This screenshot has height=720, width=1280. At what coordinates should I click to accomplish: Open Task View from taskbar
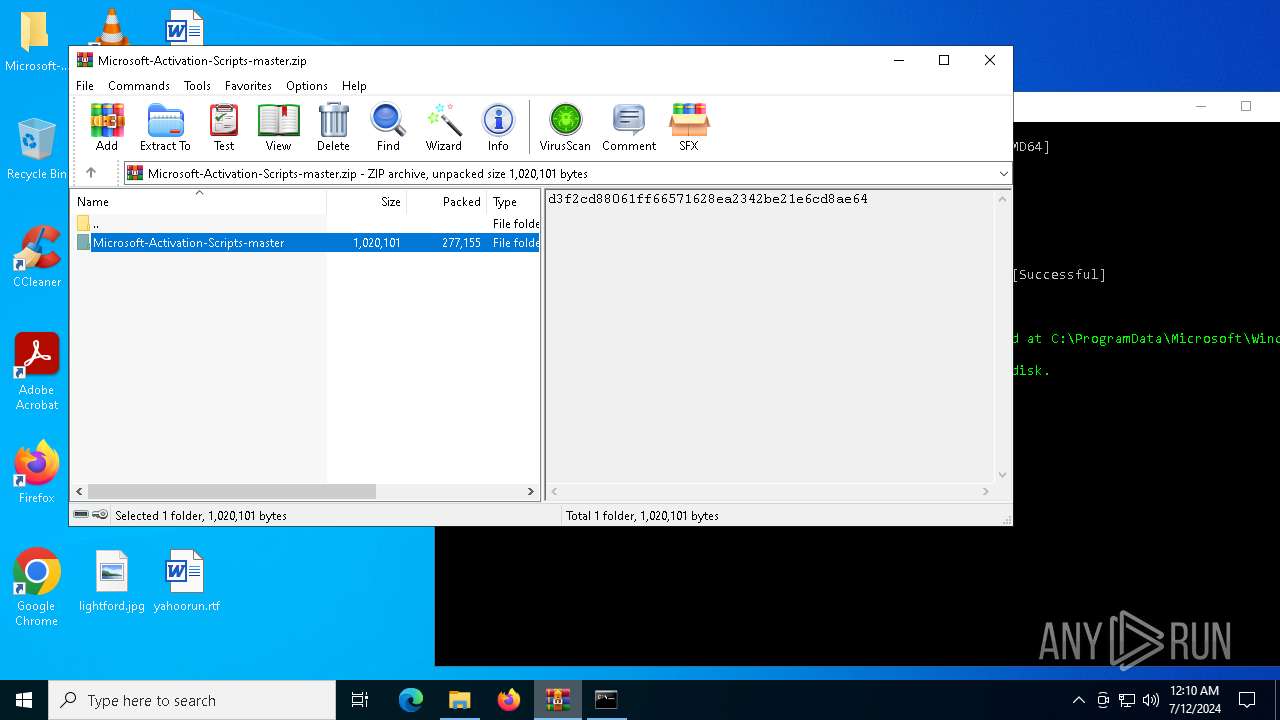360,700
